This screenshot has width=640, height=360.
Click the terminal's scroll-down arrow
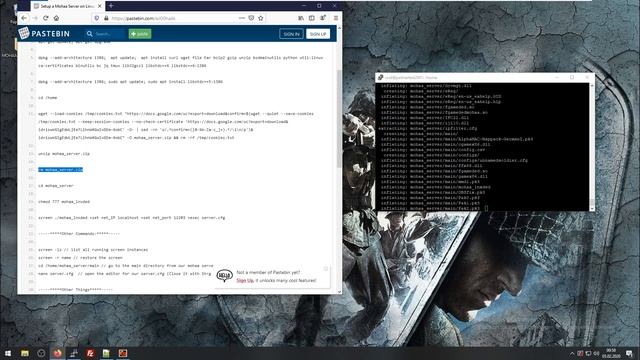click(592, 208)
